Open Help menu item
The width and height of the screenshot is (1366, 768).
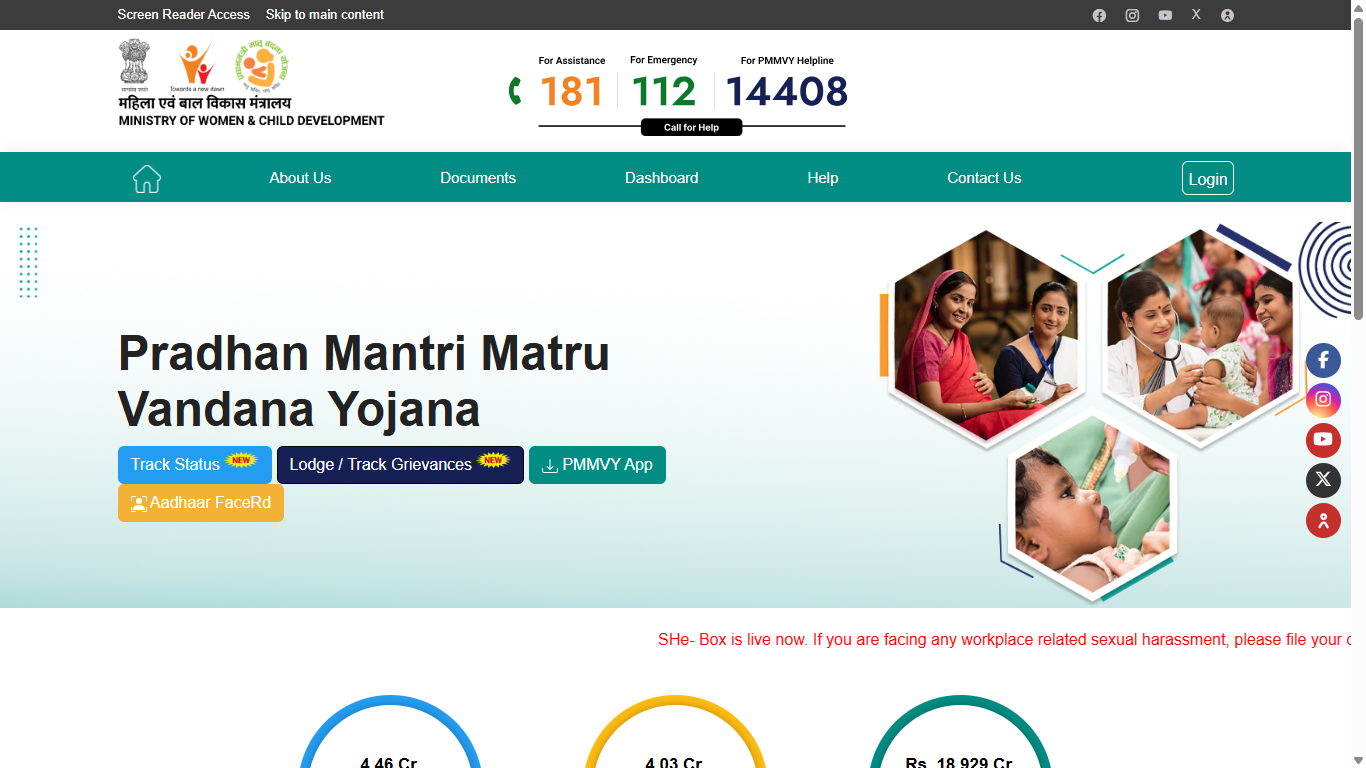pos(823,178)
